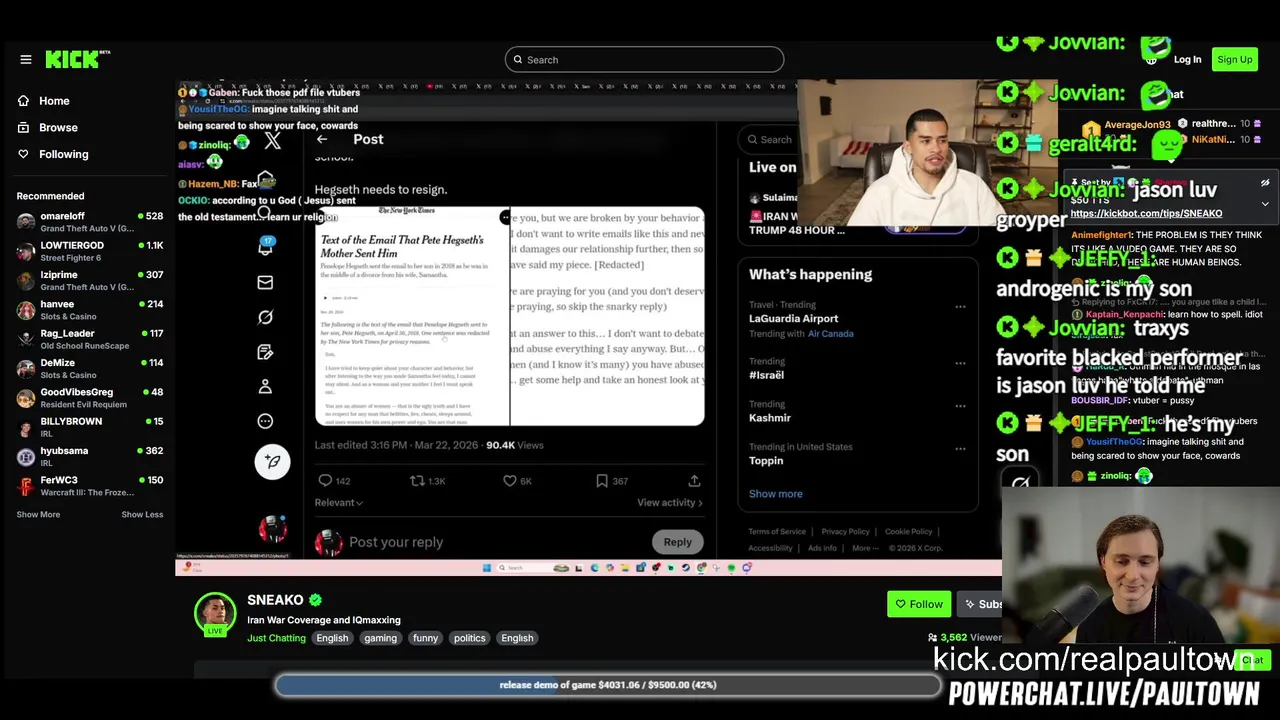Open LOWTIERGOD recommended channel
This screenshot has width=1280, height=720.
[90, 251]
